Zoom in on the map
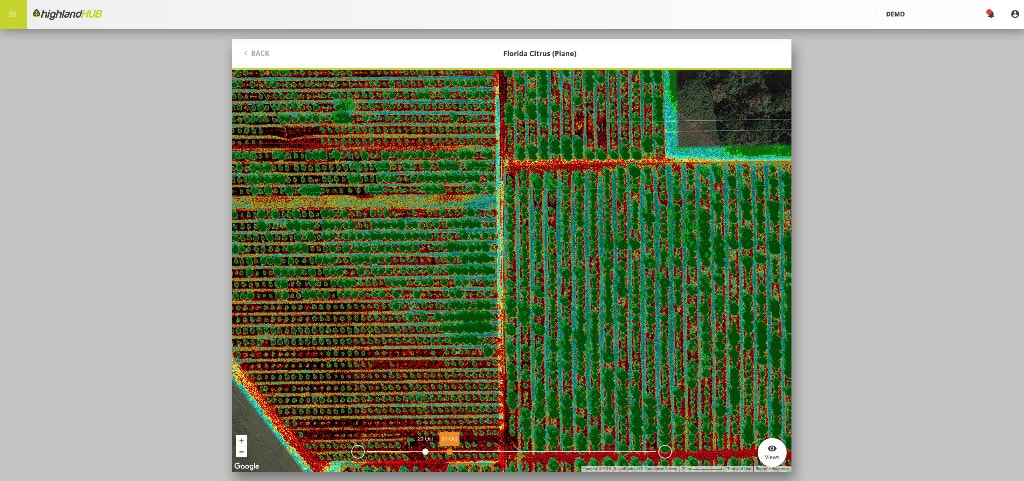 click(241, 441)
